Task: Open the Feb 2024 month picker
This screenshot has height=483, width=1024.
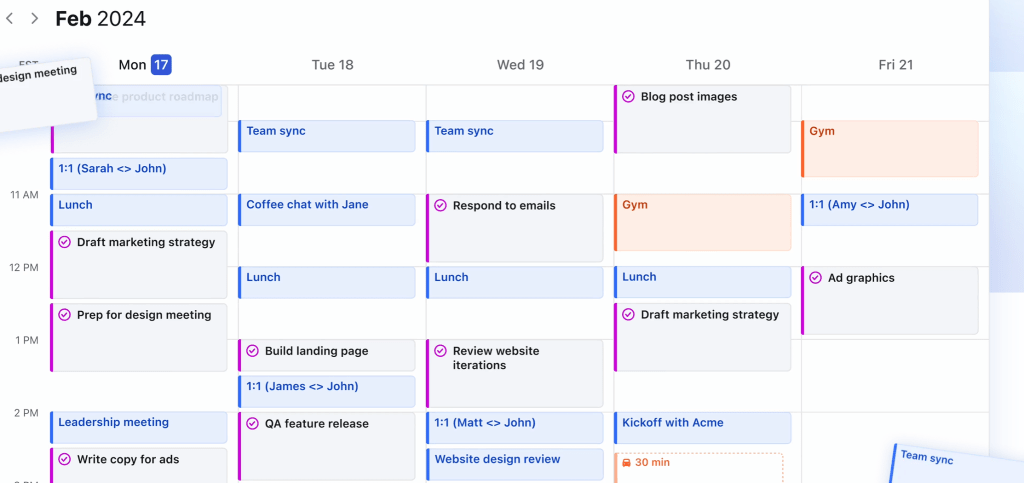Action: (x=100, y=18)
